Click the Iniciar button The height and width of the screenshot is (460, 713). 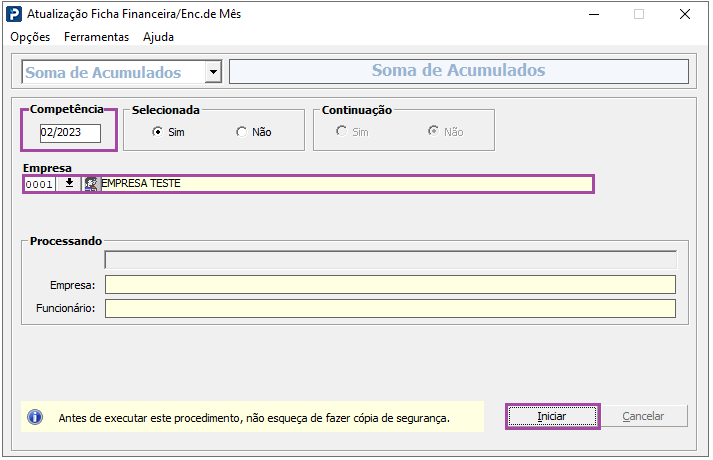(x=552, y=416)
